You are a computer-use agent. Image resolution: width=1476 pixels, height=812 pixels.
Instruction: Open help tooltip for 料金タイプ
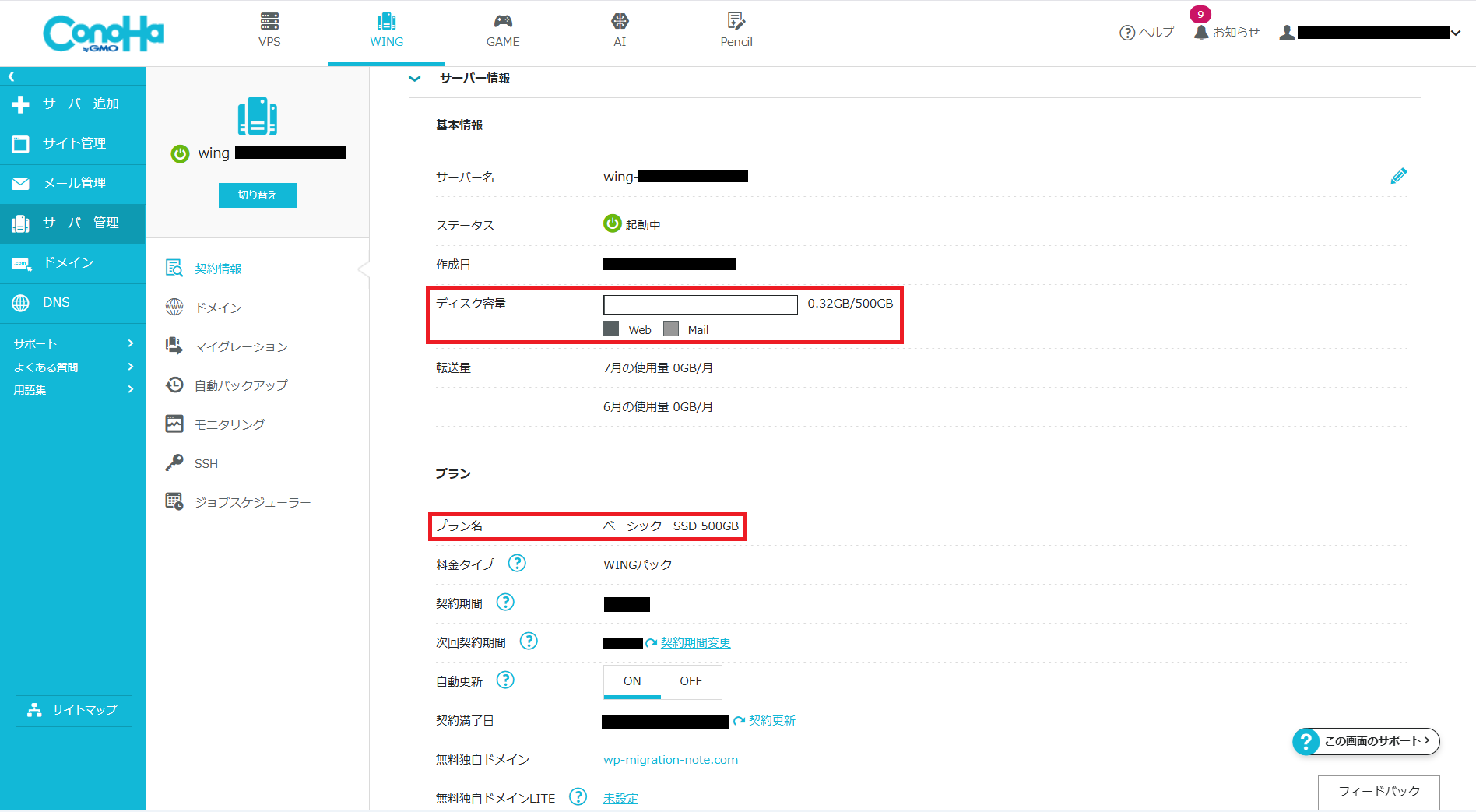[x=517, y=563]
